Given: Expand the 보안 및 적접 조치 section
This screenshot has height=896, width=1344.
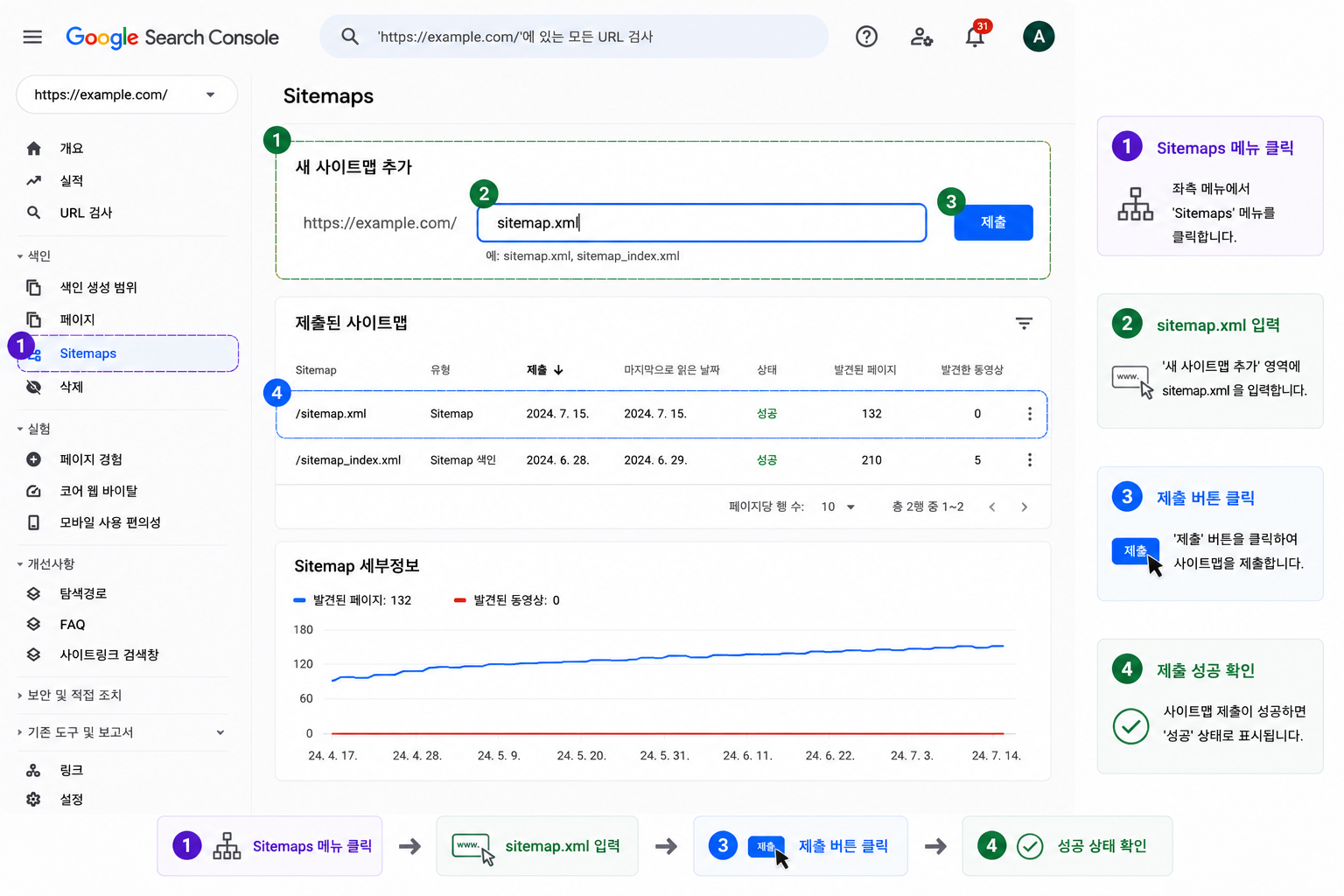Looking at the screenshot, I should (x=70, y=696).
